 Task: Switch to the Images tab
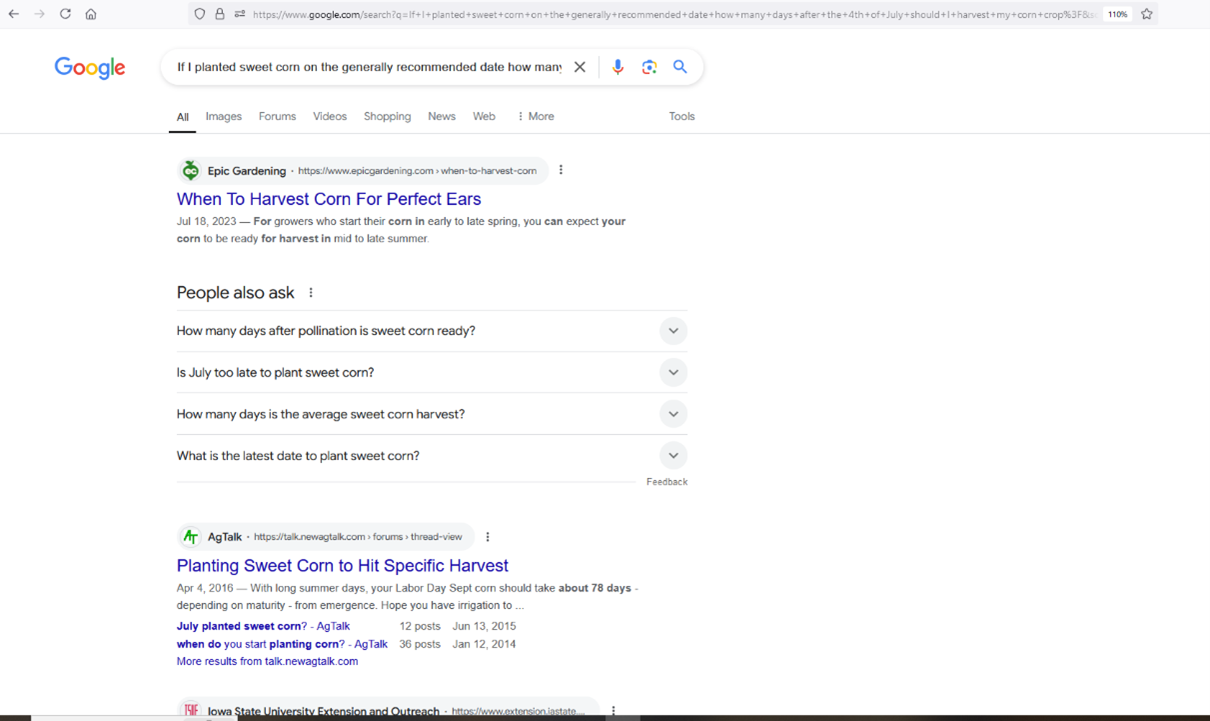(x=224, y=116)
